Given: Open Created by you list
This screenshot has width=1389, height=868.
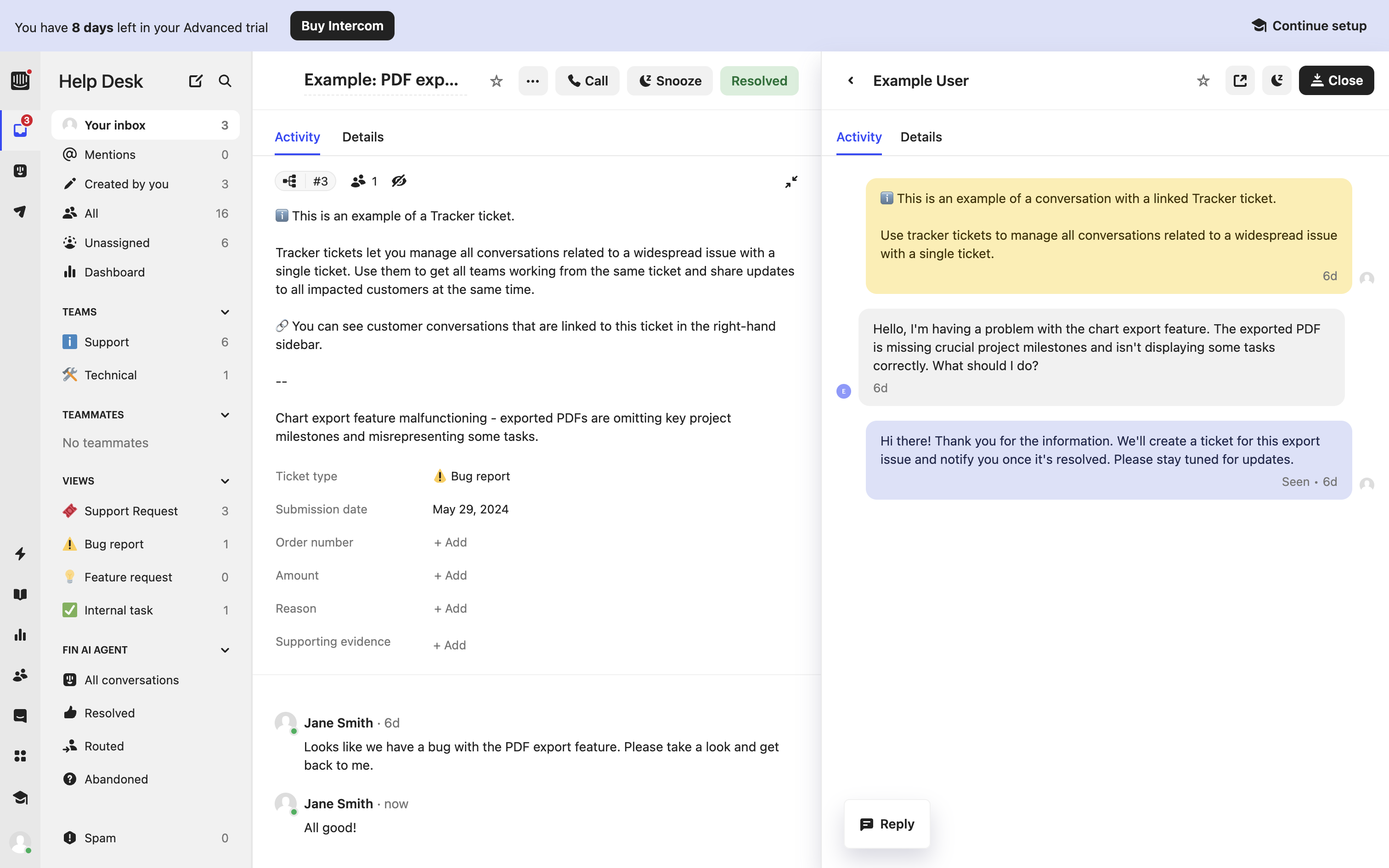Looking at the screenshot, I should 145,184.
